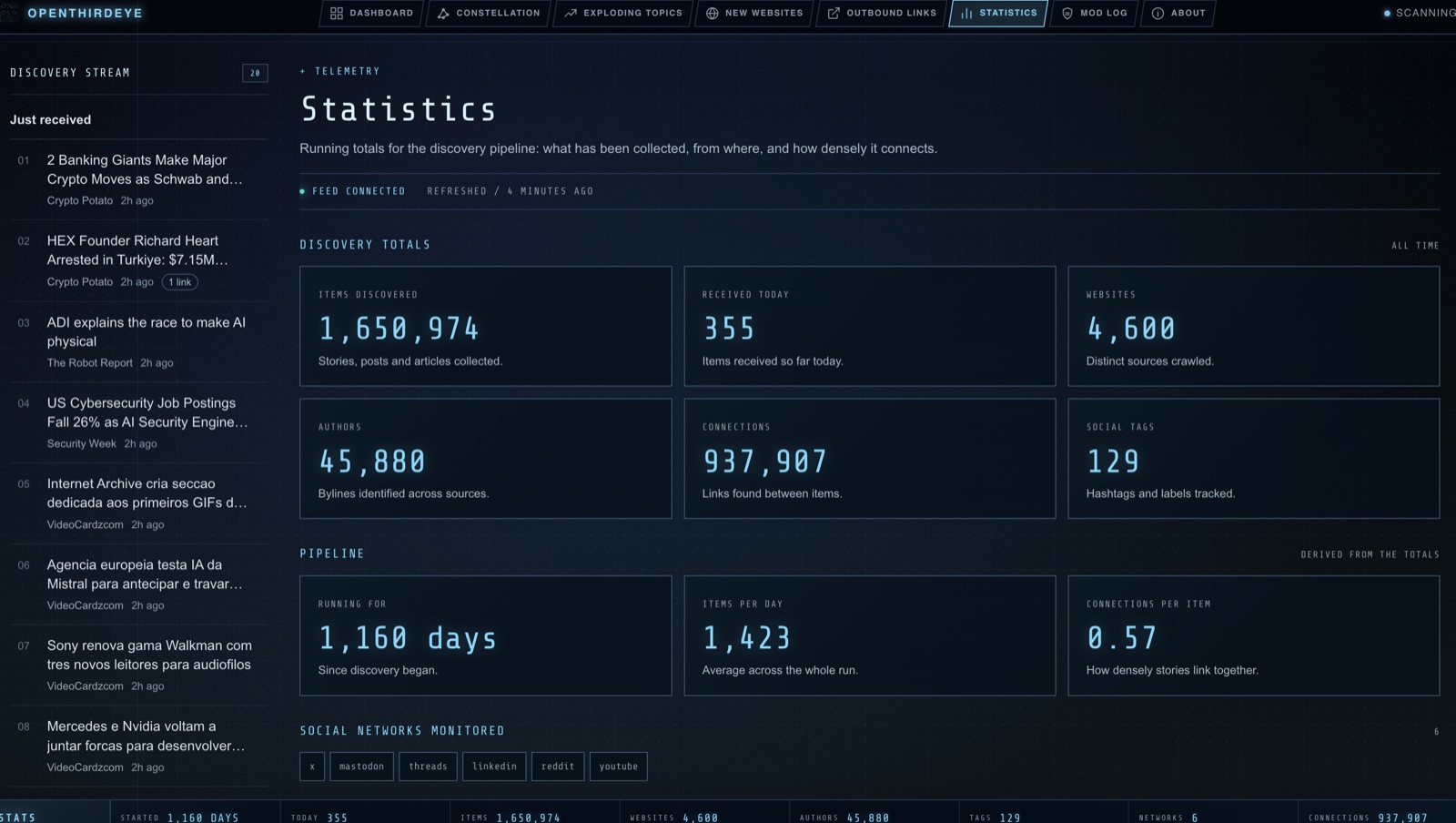Image resolution: width=1456 pixels, height=823 pixels.
Task: Open the New Websites tab
Action: tap(754, 14)
